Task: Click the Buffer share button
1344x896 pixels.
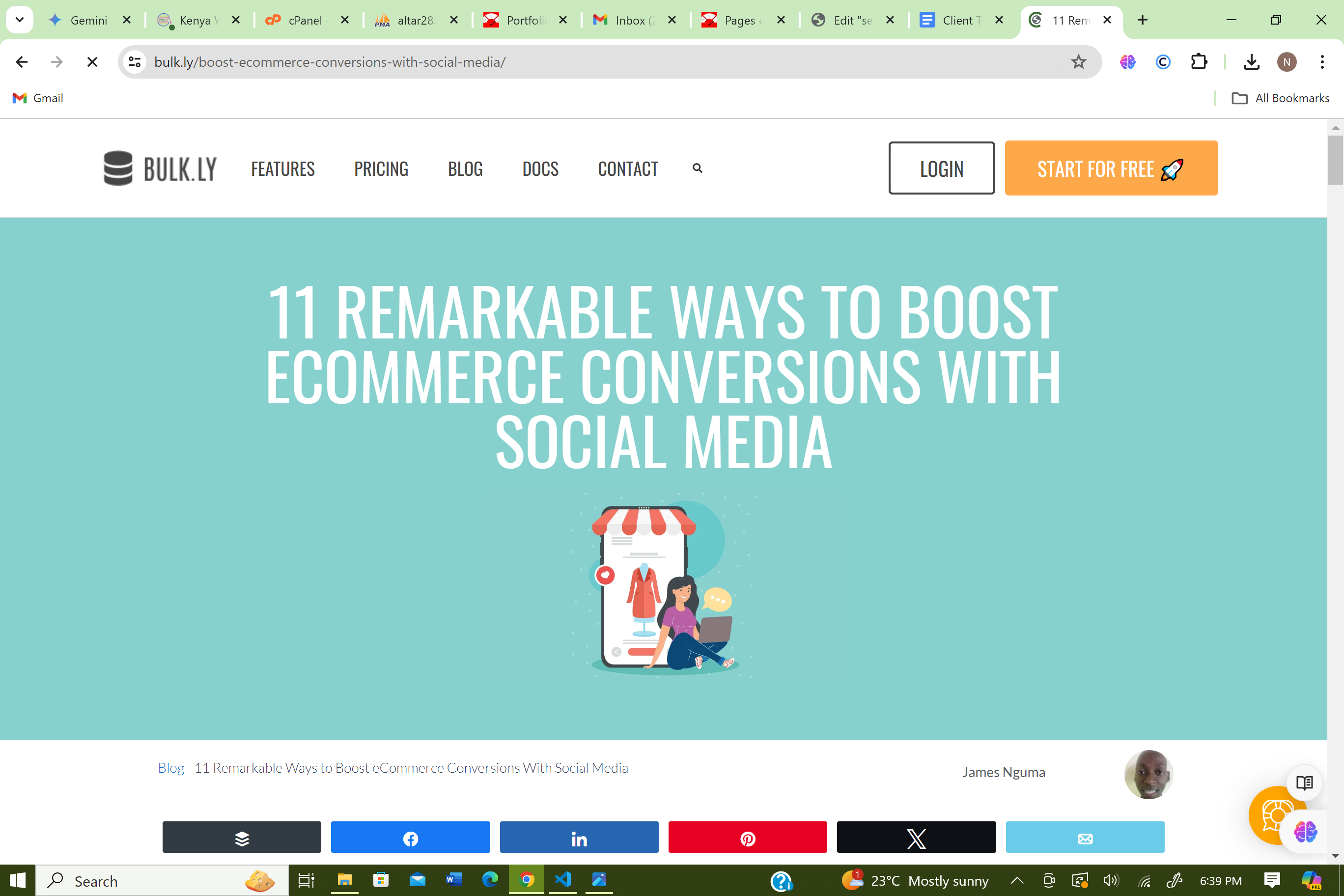Action: [242, 838]
